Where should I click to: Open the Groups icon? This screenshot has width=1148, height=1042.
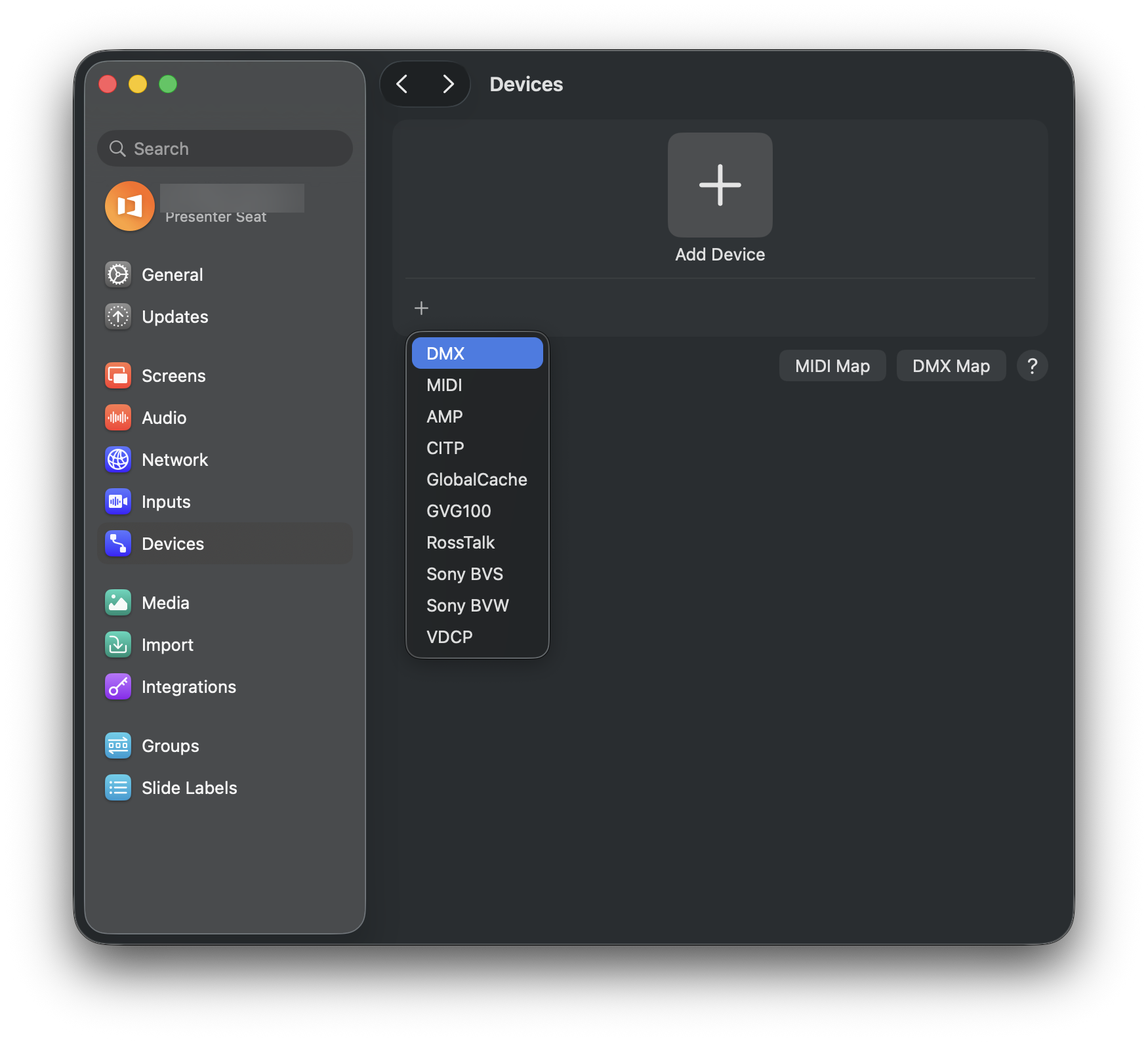(x=118, y=745)
